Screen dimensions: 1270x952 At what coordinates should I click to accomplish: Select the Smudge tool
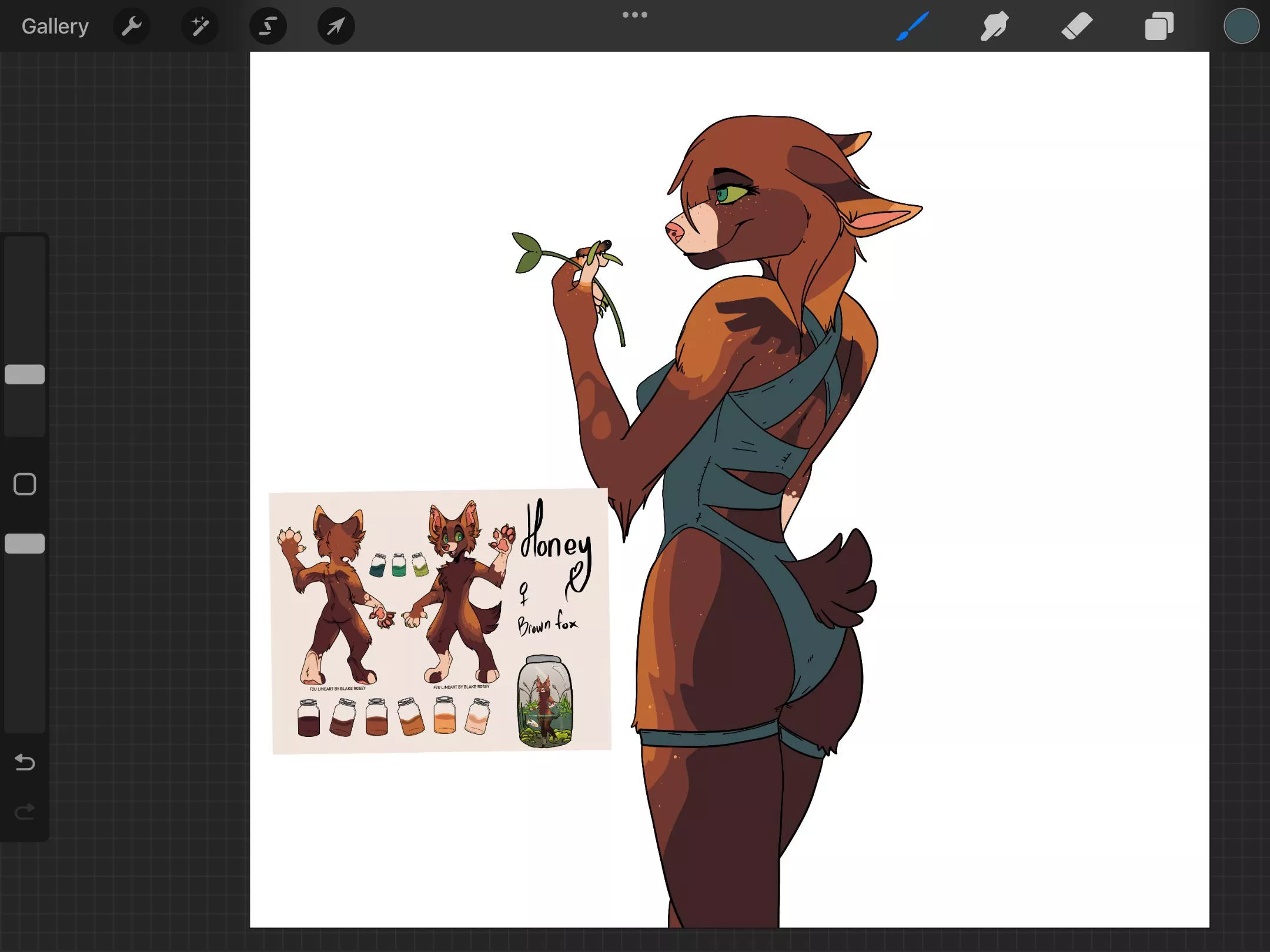pos(994,25)
